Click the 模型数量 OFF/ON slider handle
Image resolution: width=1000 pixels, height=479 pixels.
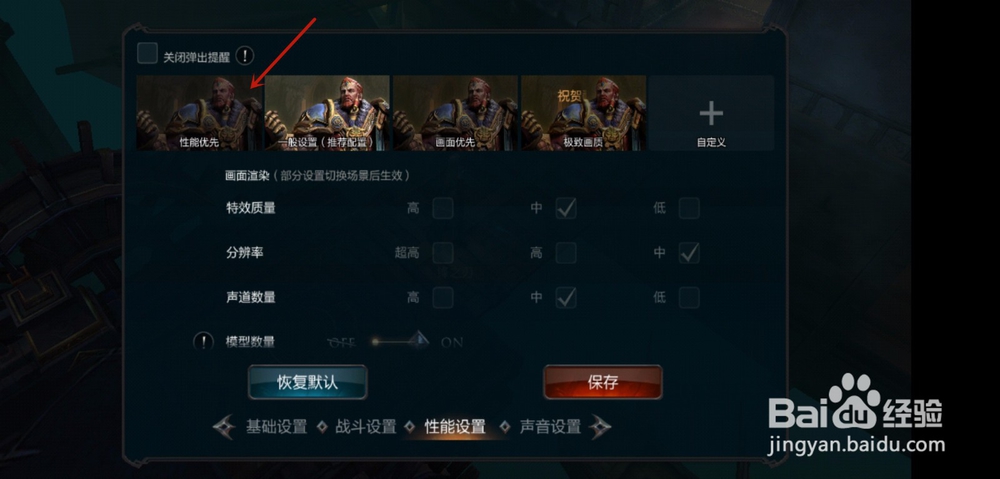[x=419, y=340]
